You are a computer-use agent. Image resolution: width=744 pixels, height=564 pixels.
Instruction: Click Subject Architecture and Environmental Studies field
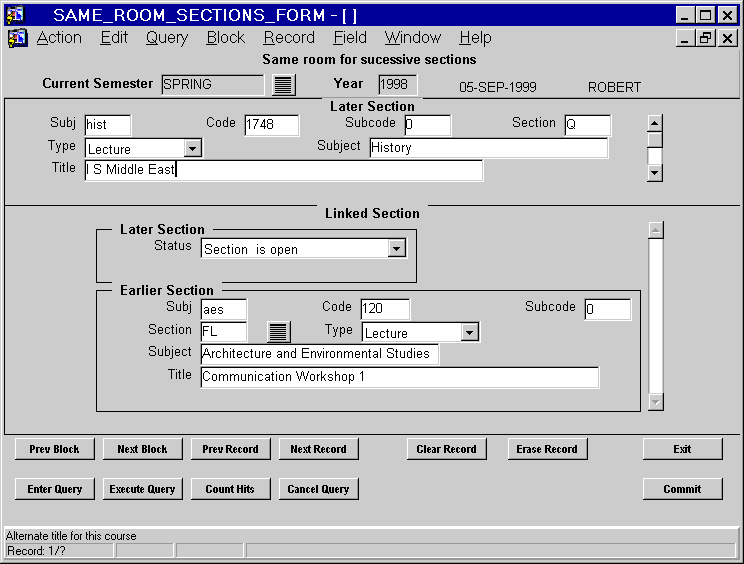320,354
